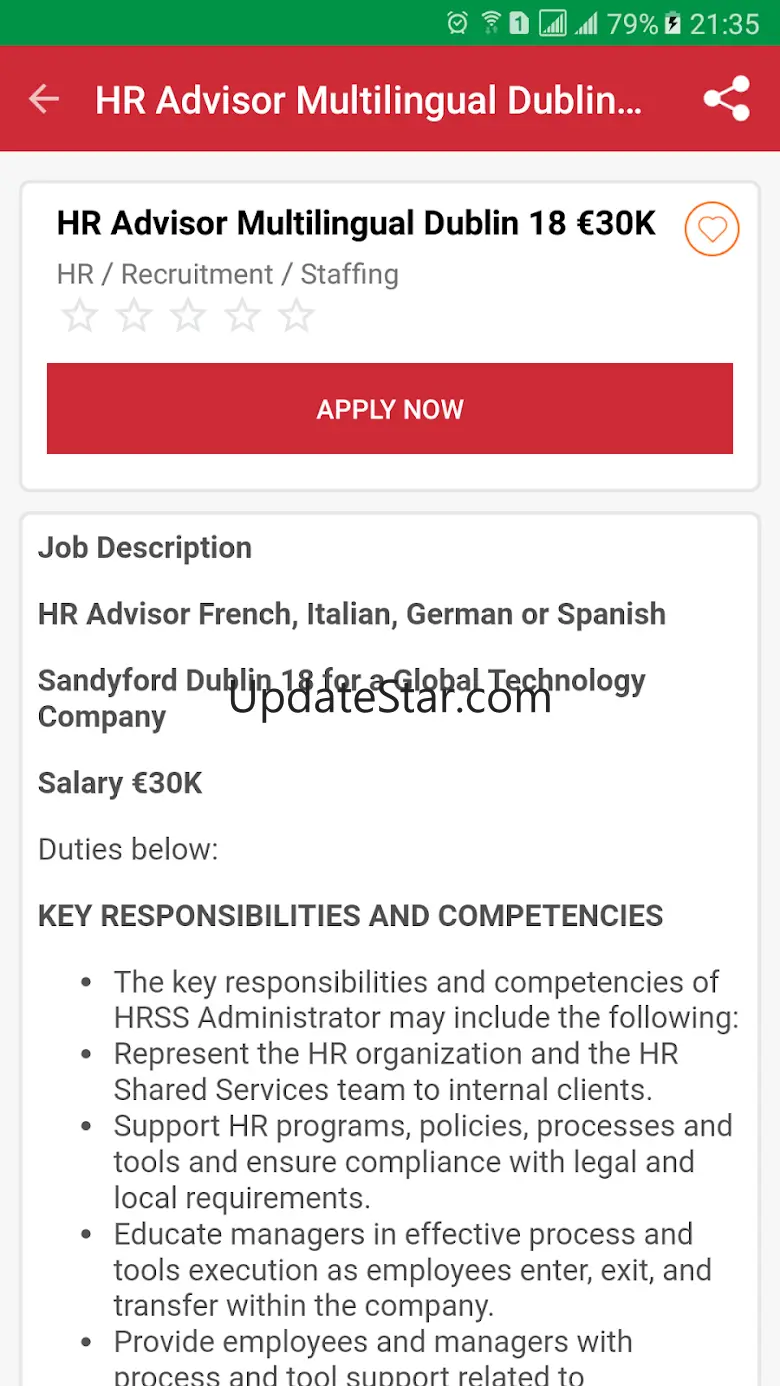Rate the job two stars
Viewport: 780px width, 1386px height.
pyautogui.click(x=134, y=316)
